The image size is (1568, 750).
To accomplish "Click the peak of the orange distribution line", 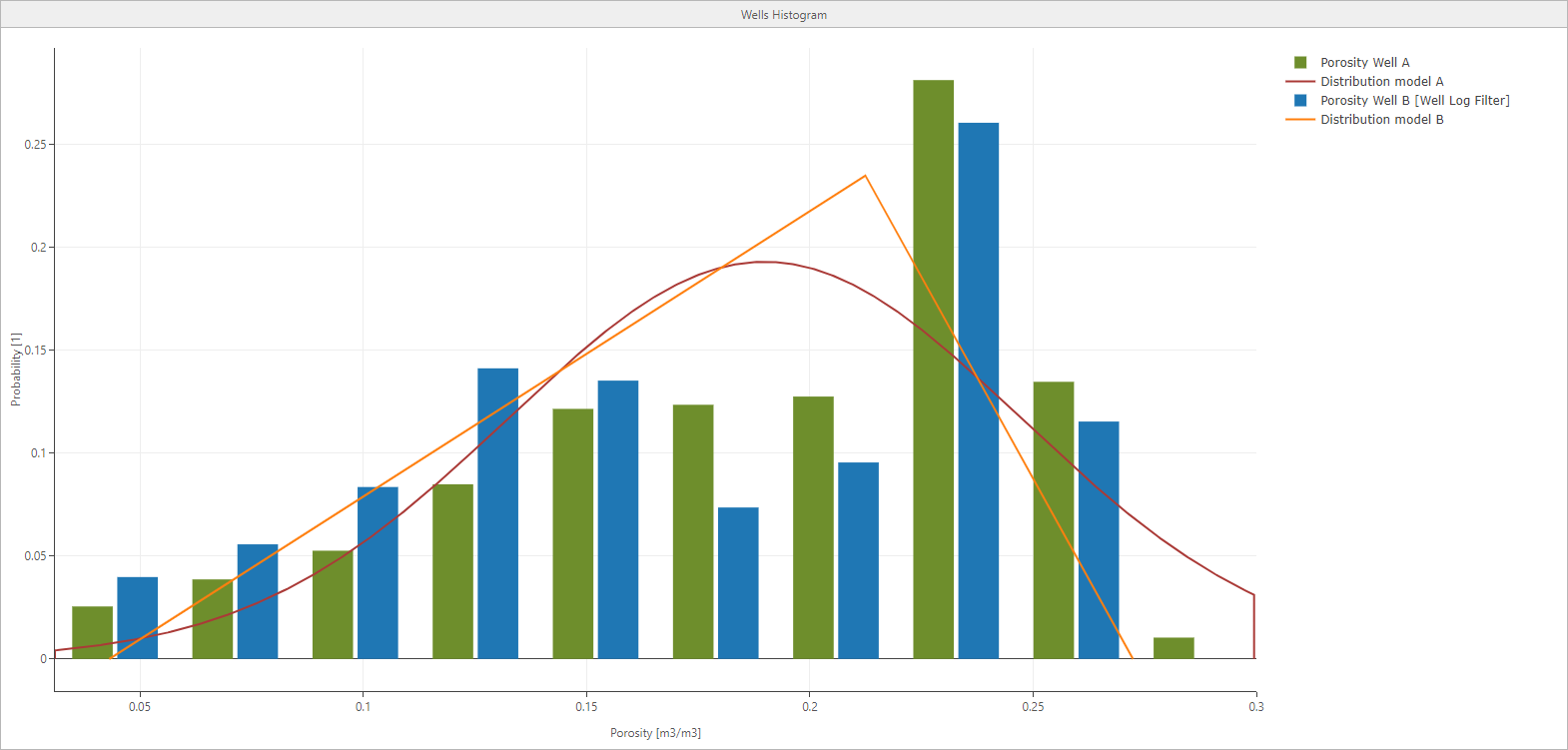I will tap(865, 176).
